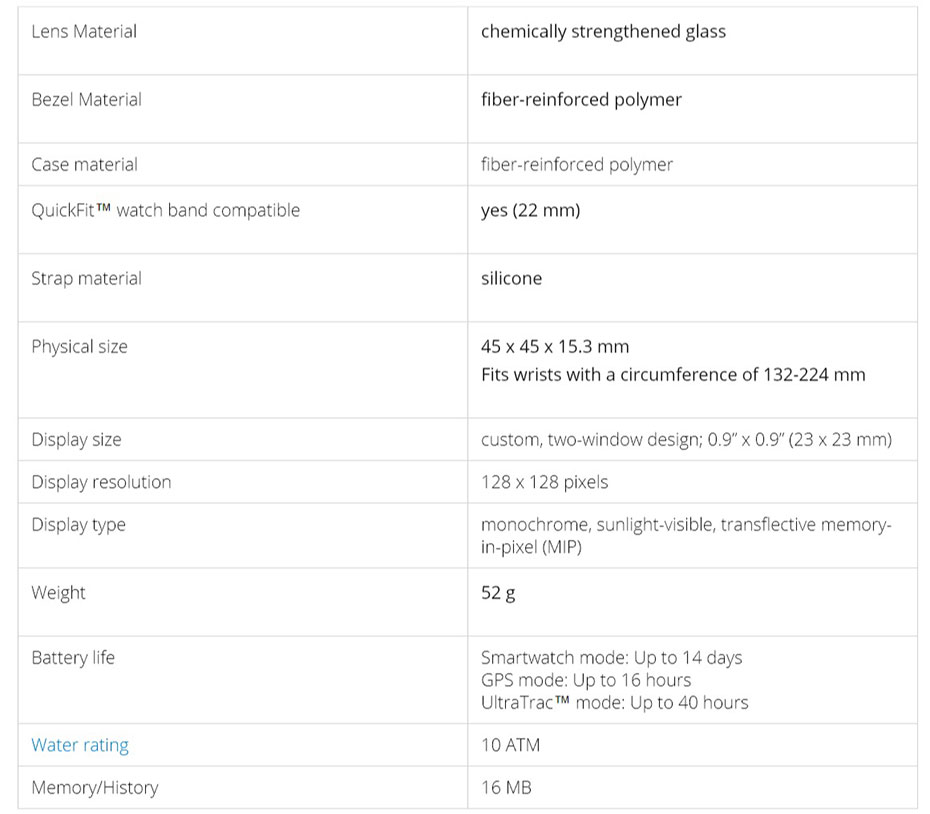
Task: Select the Physical size label
Action: pos(79,346)
